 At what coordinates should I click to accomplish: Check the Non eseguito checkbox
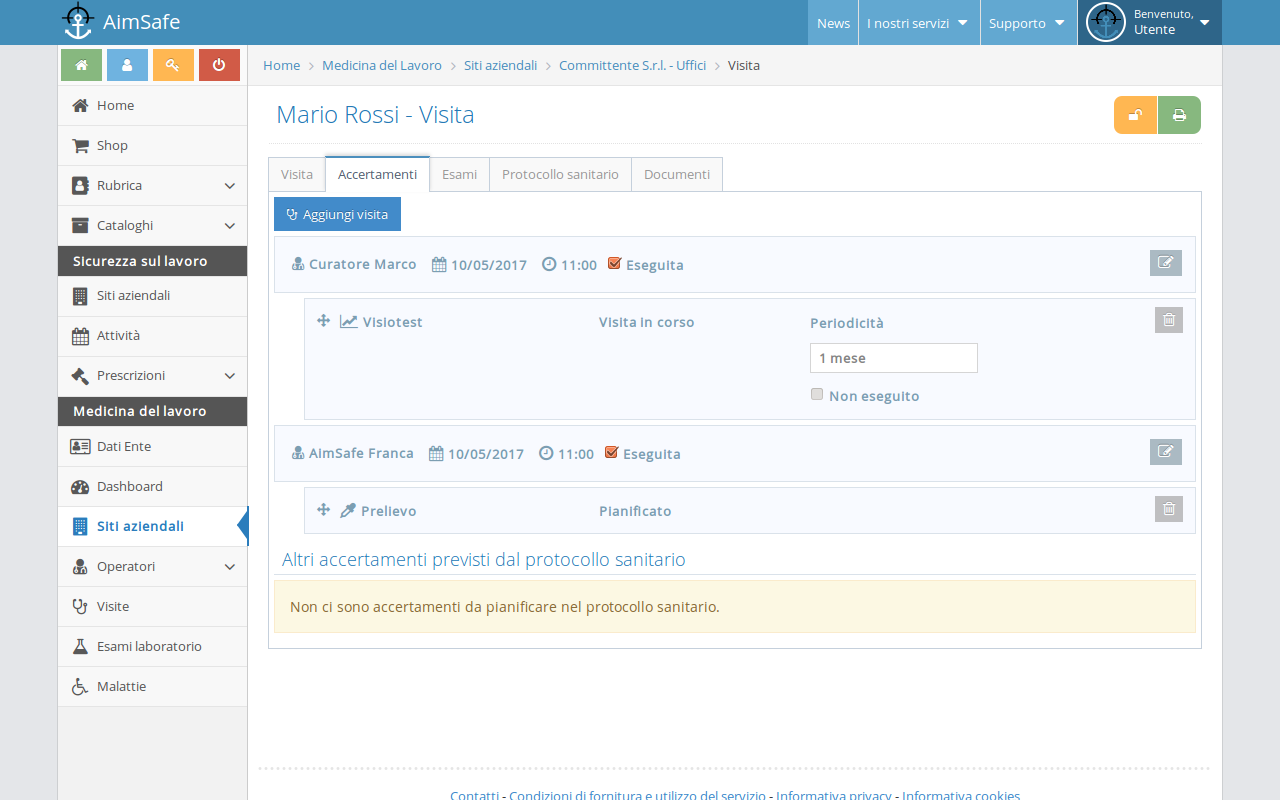[817, 394]
